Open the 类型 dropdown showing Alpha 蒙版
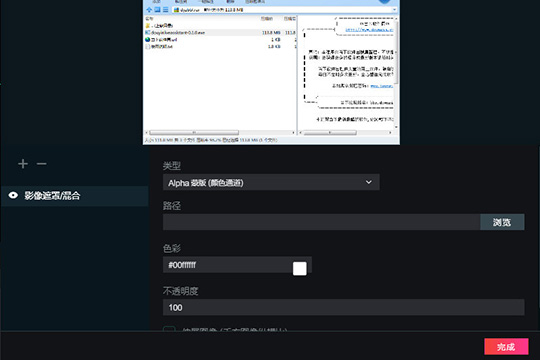Screen dimensions: 540x360 tap(271, 183)
